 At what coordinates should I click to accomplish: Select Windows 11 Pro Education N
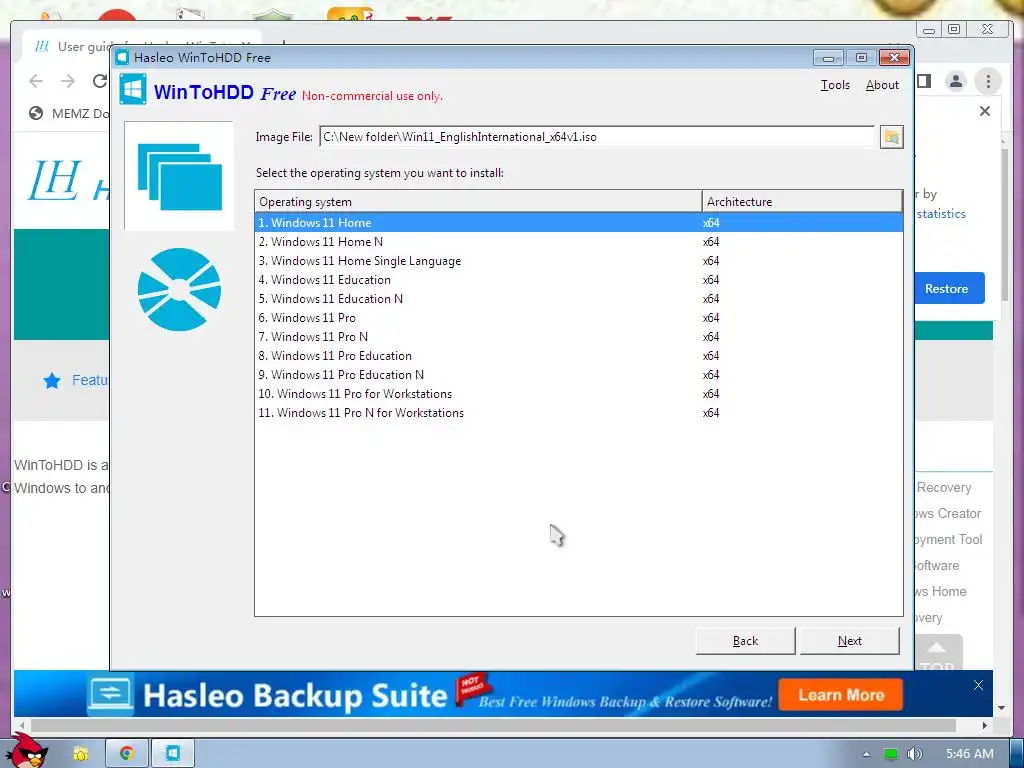click(579, 375)
